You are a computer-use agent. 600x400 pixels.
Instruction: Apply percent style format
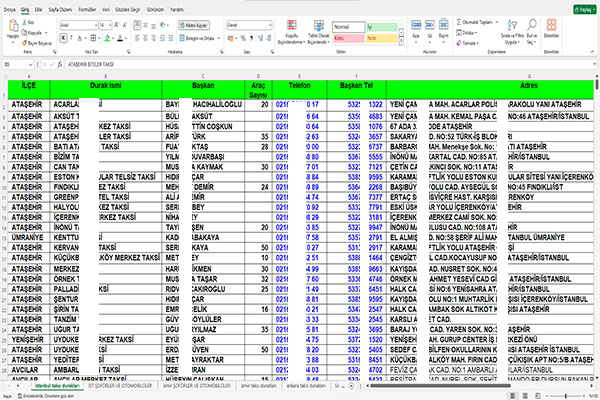[243, 38]
